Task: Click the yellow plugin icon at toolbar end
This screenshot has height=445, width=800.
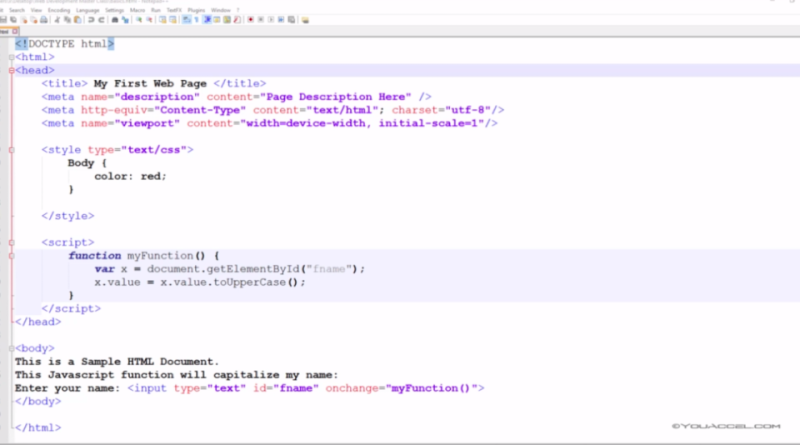Action: pos(305,19)
